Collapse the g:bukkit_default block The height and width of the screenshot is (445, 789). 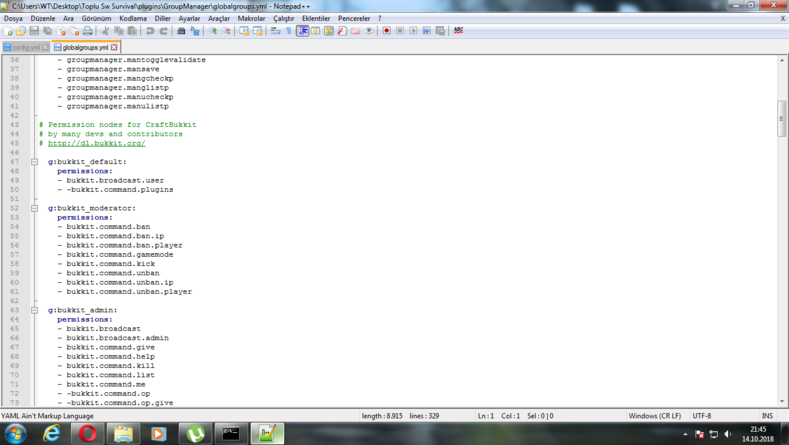tap(34, 162)
